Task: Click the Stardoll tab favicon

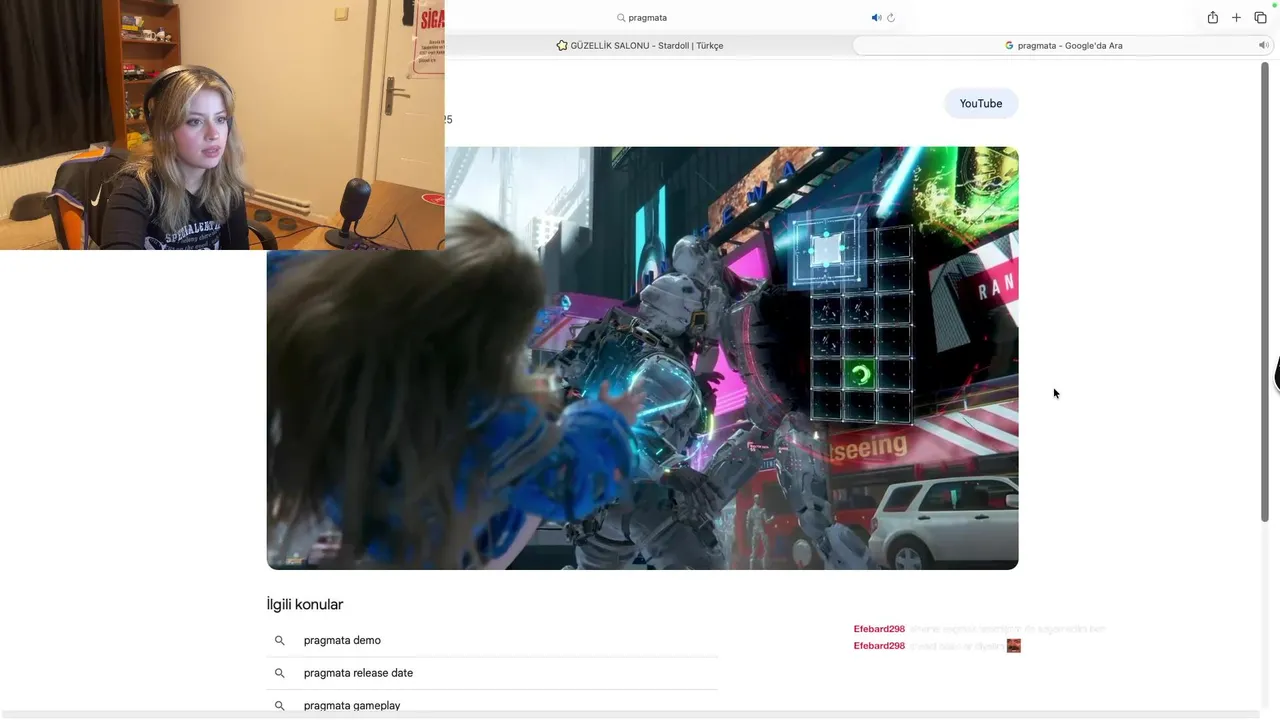Action: coord(562,45)
